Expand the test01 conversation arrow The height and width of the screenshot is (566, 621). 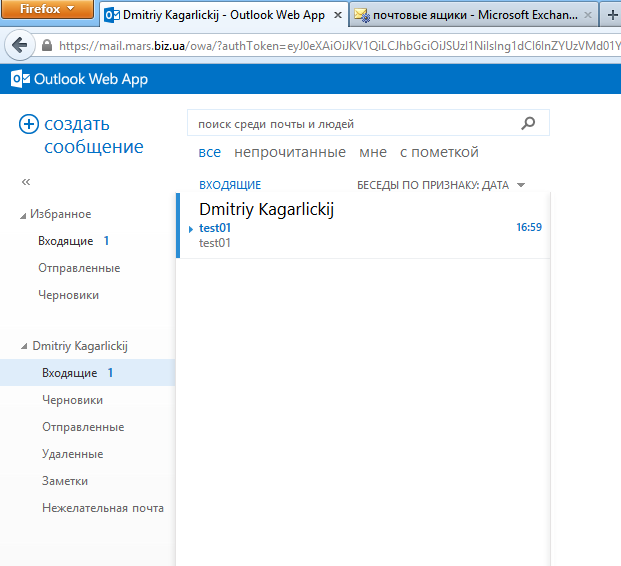click(191, 229)
